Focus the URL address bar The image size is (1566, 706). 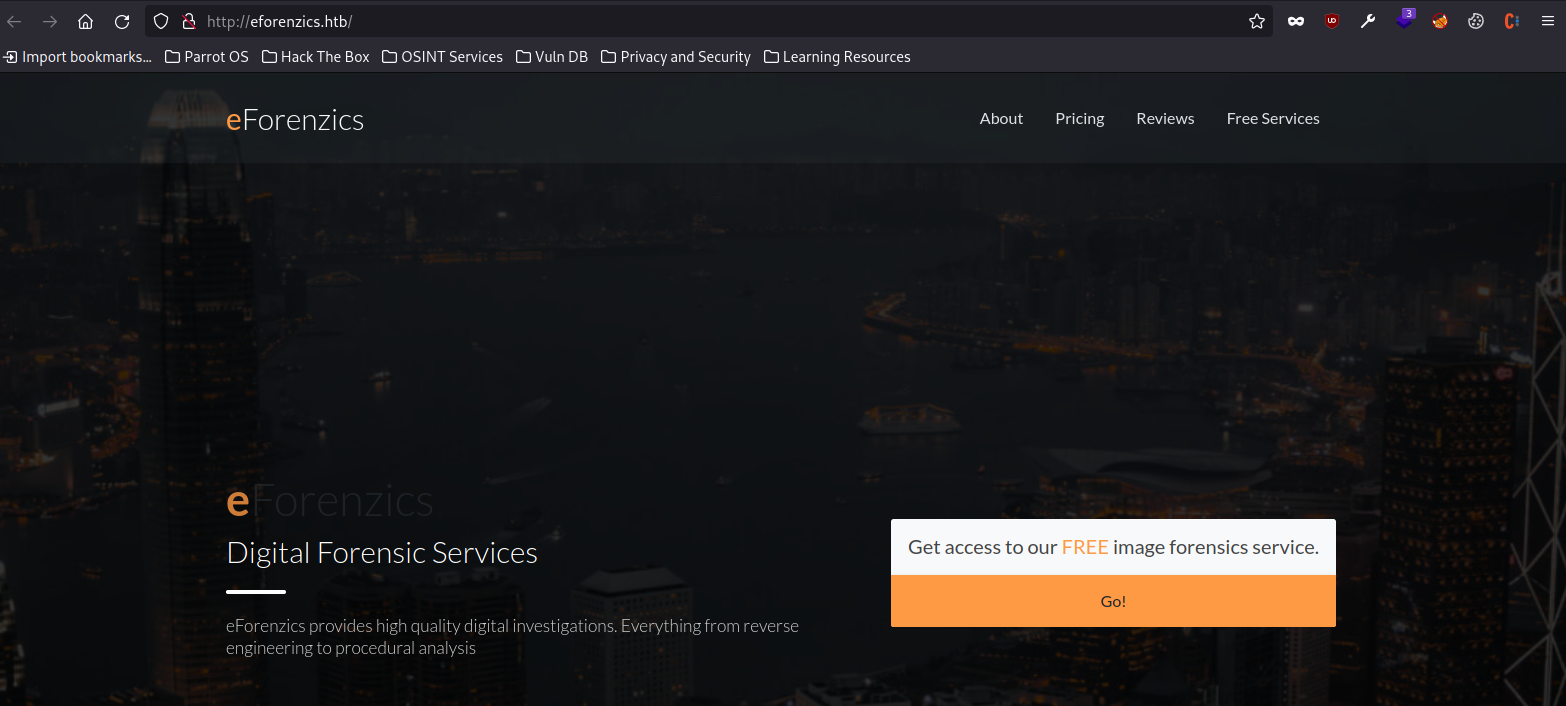point(700,21)
